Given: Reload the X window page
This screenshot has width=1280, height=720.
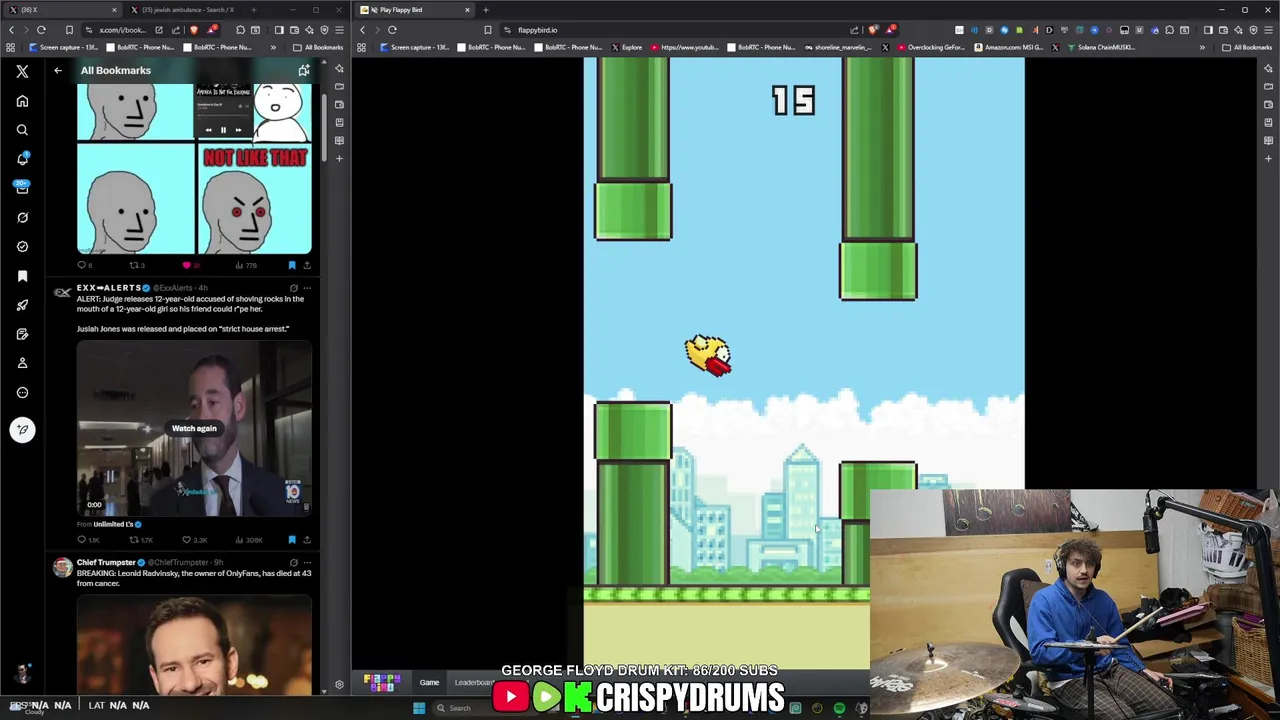Looking at the screenshot, I should [x=41, y=30].
